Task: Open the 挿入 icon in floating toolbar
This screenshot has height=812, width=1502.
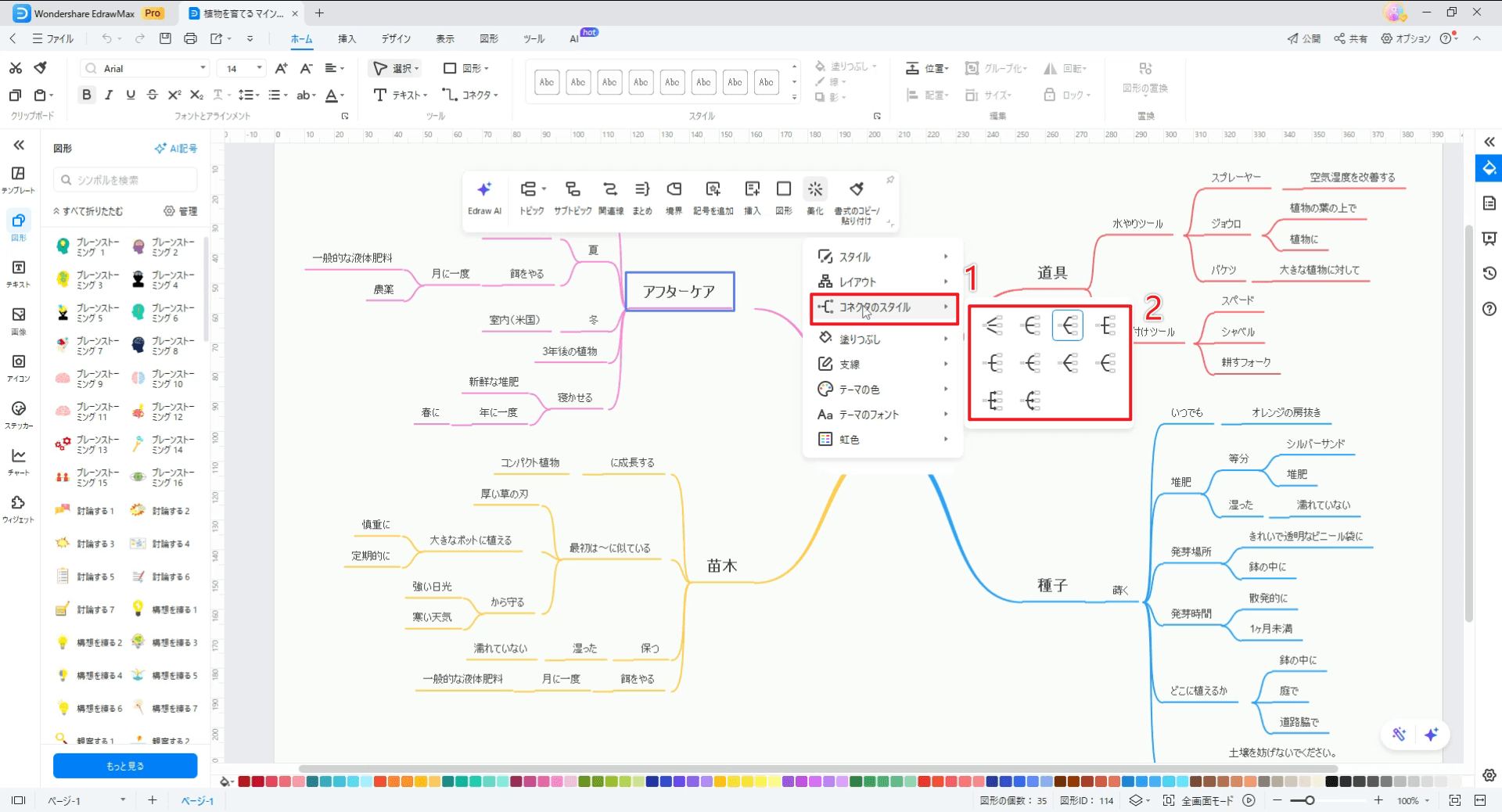Action: click(752, 189)
